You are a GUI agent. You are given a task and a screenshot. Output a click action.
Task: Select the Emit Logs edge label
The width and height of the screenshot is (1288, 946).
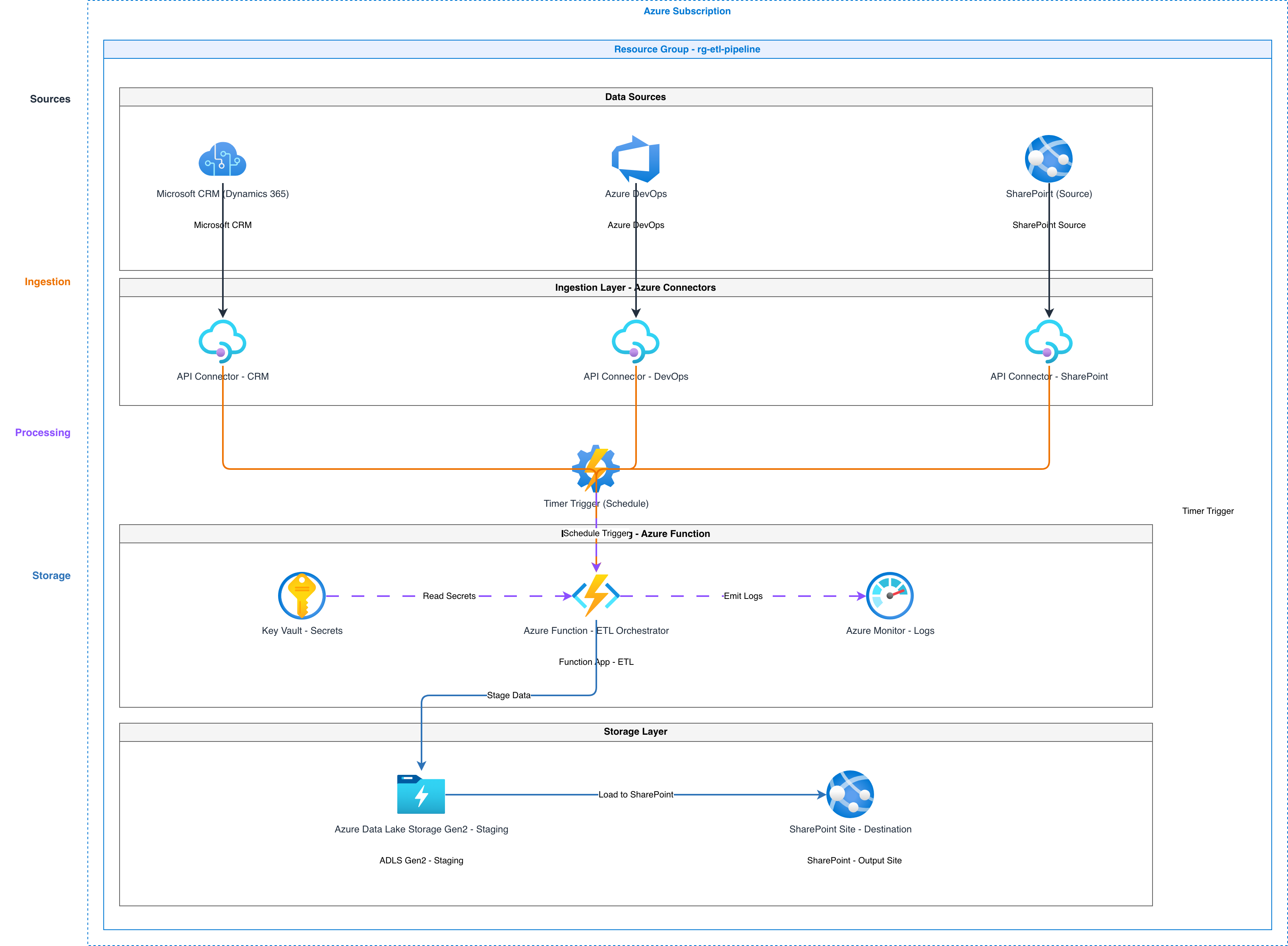click(743, 596)
